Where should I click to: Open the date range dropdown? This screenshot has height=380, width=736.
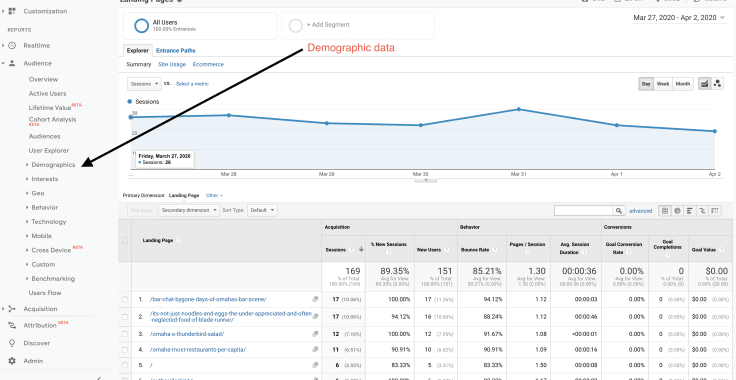point(679,18)
